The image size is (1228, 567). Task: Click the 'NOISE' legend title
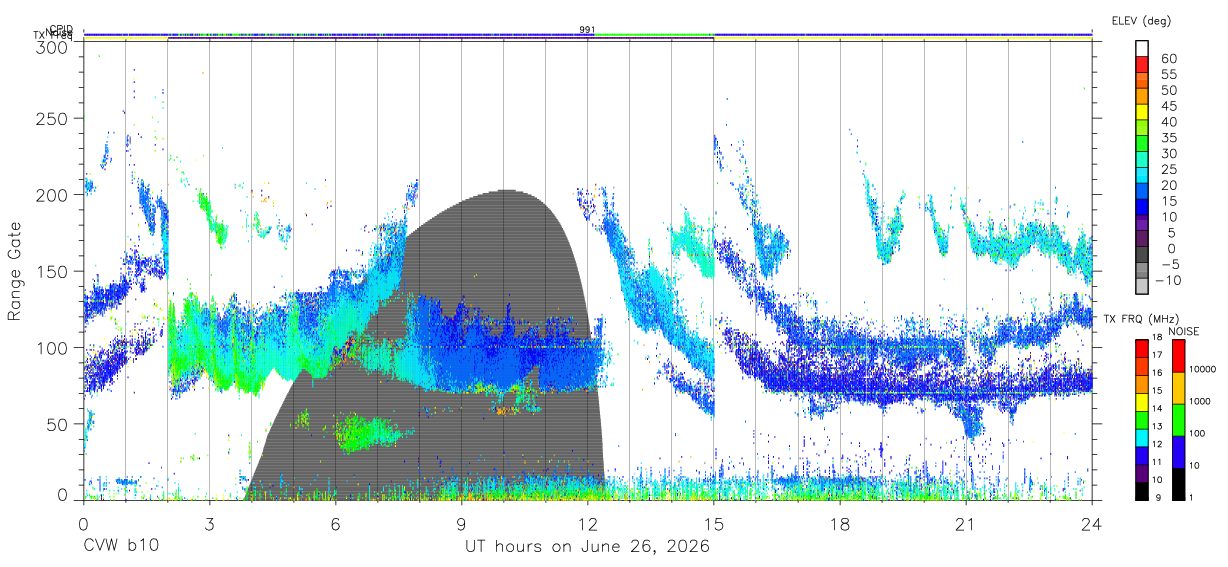pyautogui.click(x=1186, y=330)
